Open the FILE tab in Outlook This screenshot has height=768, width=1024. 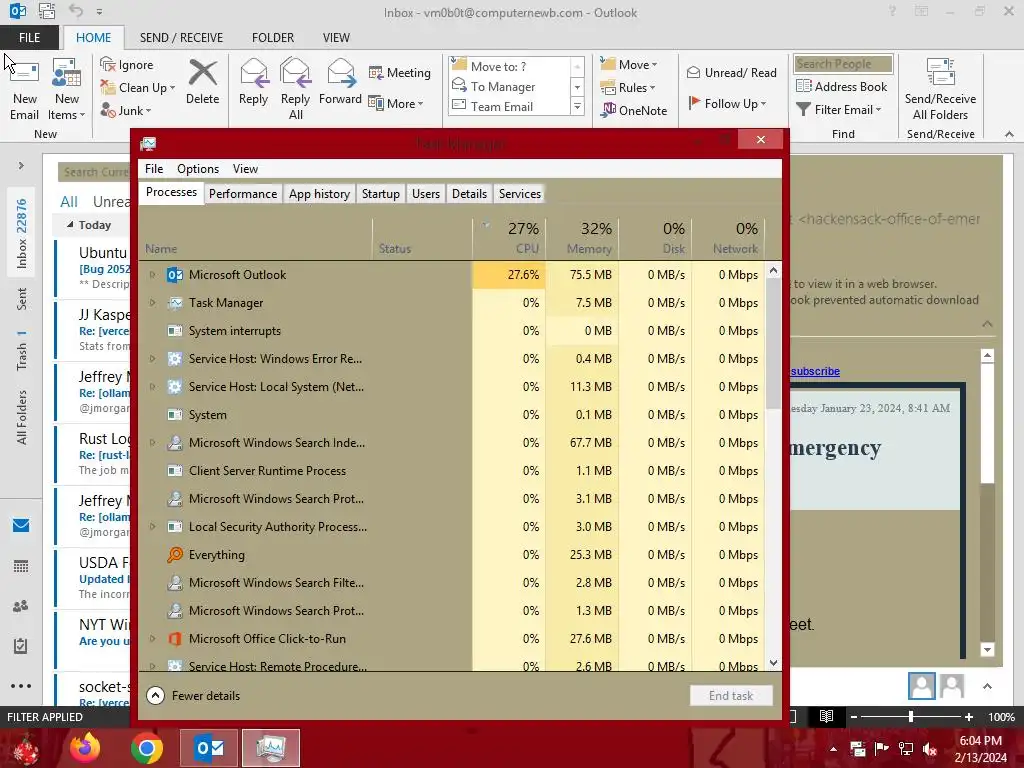pyautogui.click(x=29, y=38)
